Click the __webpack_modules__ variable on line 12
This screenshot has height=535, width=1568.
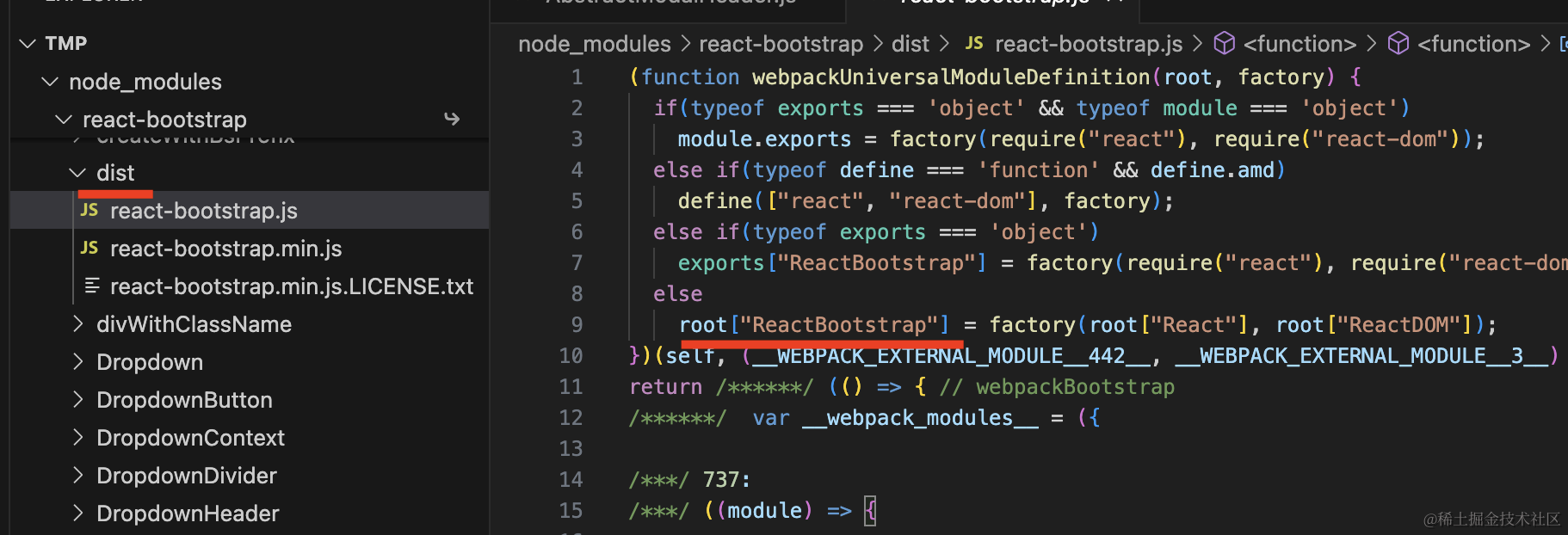pyautogui.click(x=920, y=418)
